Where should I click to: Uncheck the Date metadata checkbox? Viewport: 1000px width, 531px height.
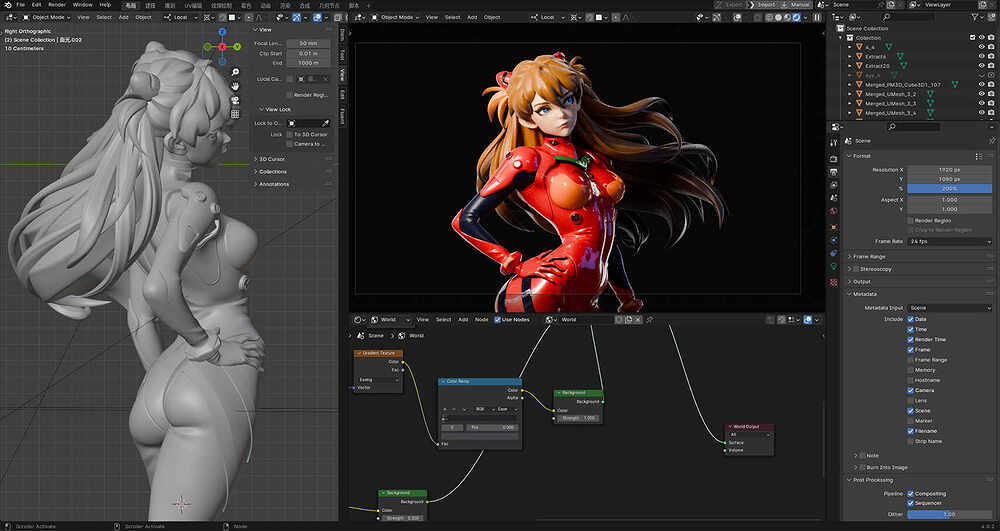[x=911, y=319]
